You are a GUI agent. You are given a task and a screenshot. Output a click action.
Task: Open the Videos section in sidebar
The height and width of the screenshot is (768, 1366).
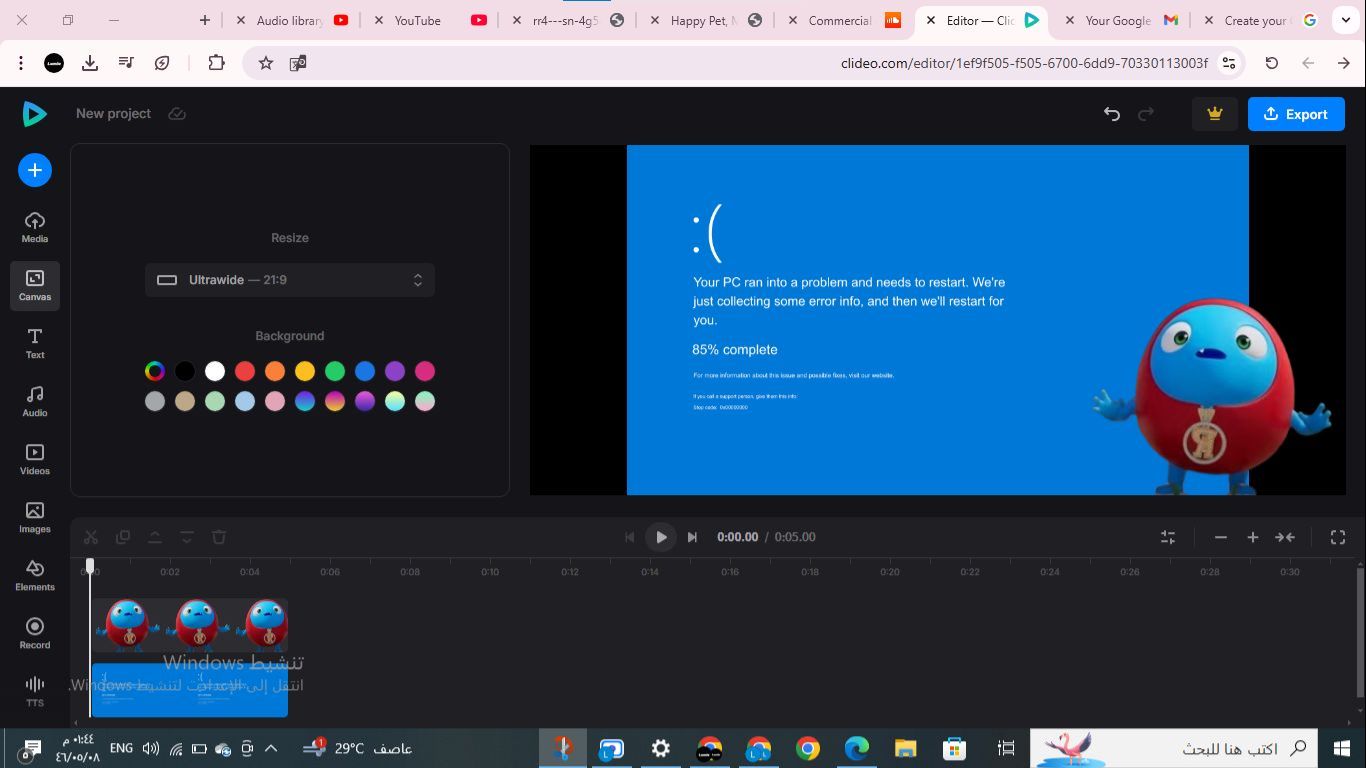35,459
